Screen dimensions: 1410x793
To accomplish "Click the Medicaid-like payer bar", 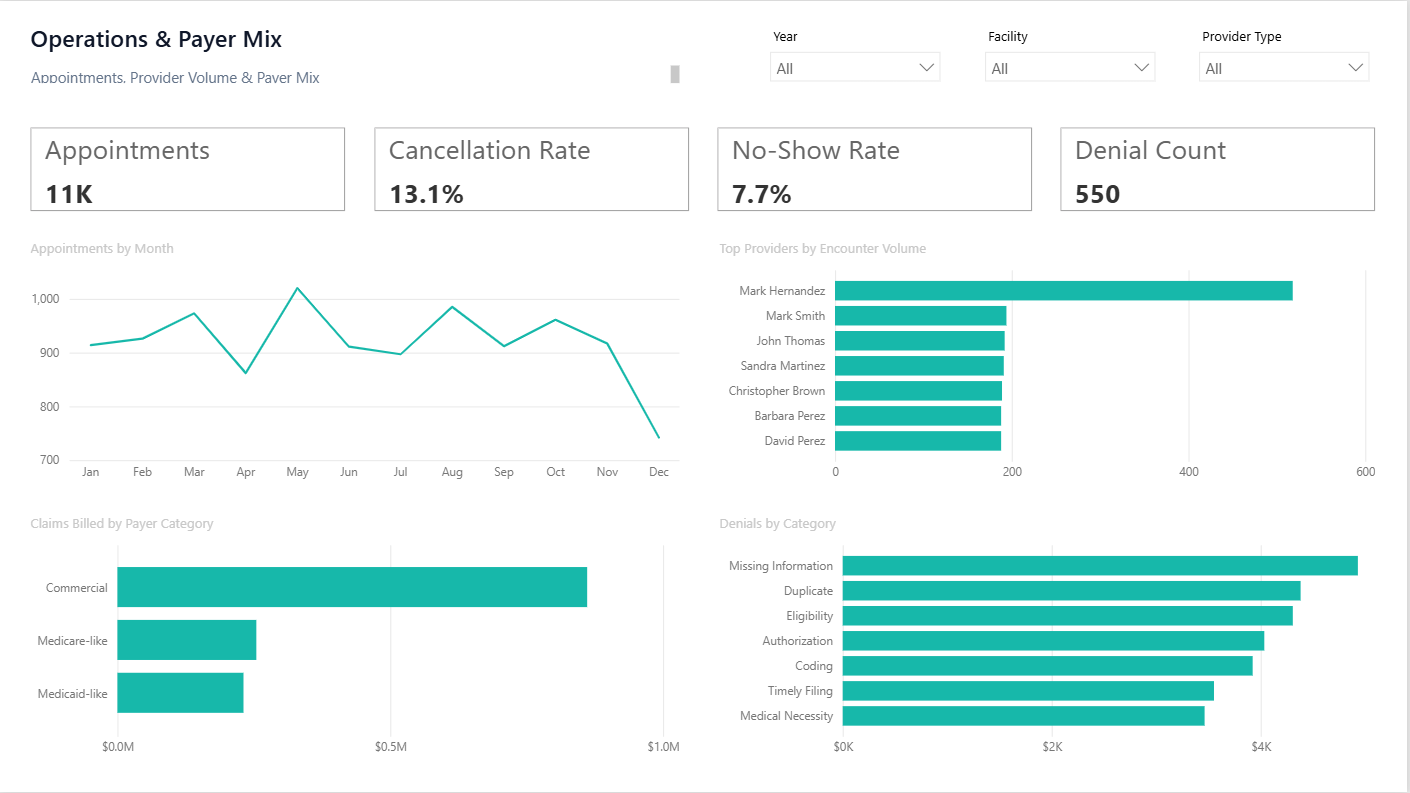I will pos(180,693).
